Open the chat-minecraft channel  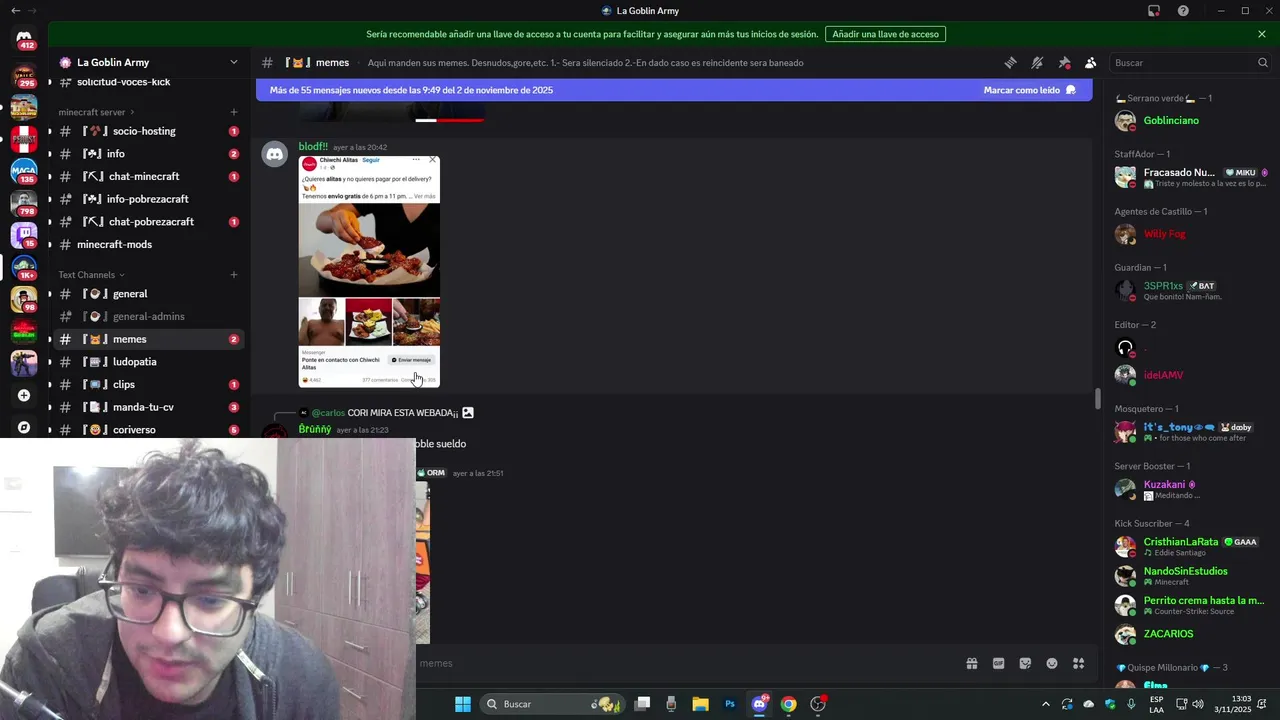click(x=148, y=177)
